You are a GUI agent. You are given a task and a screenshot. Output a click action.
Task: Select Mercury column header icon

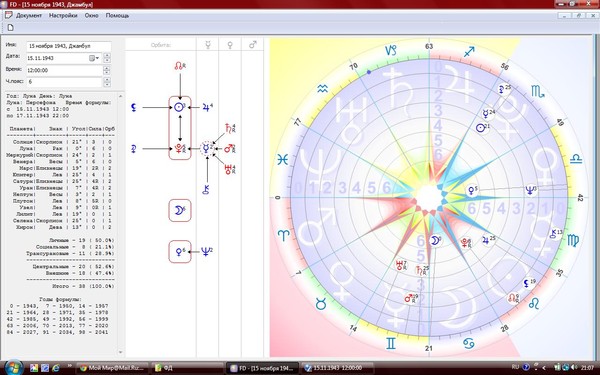(208, 45)
